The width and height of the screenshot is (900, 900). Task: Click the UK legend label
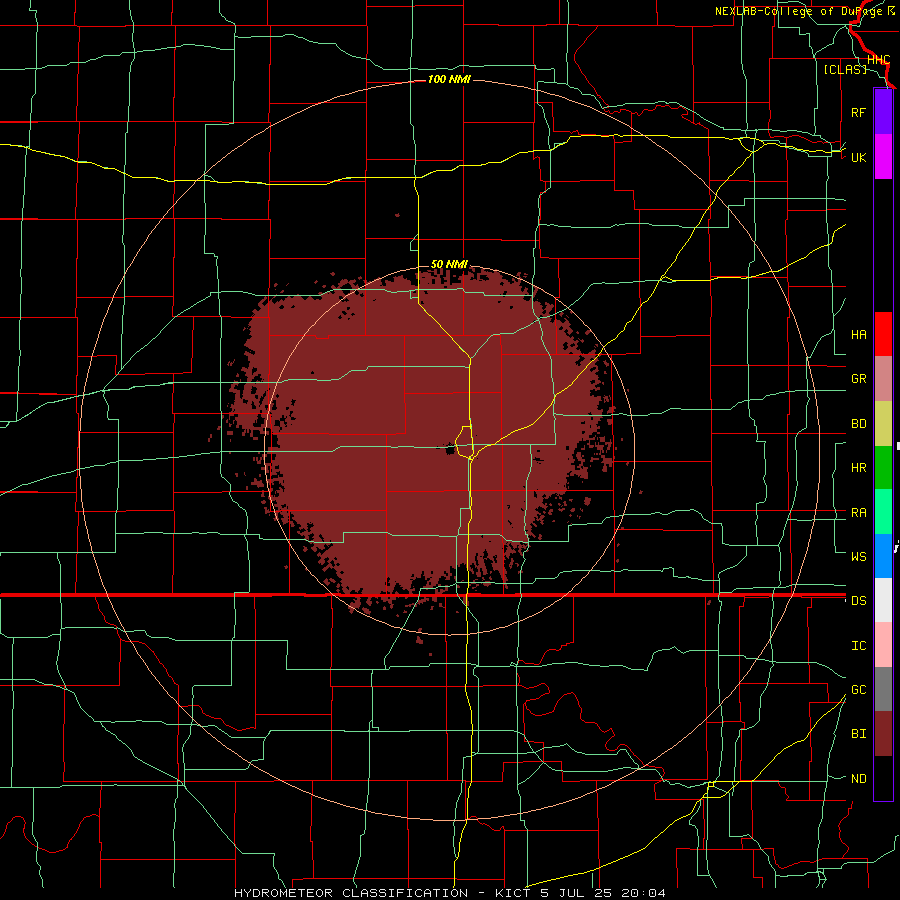point(858,157)
